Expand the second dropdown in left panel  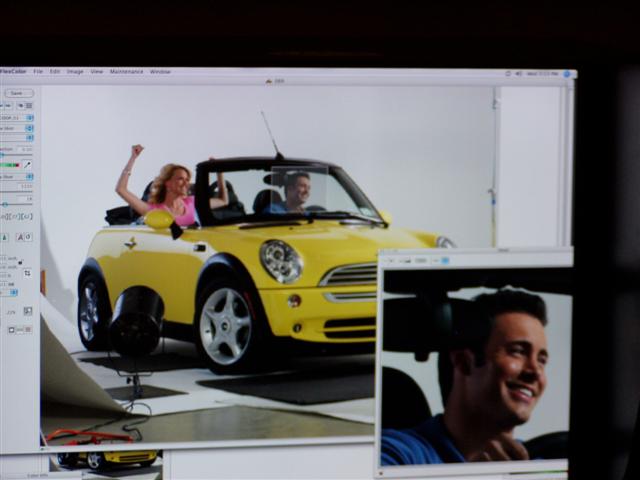29,129
